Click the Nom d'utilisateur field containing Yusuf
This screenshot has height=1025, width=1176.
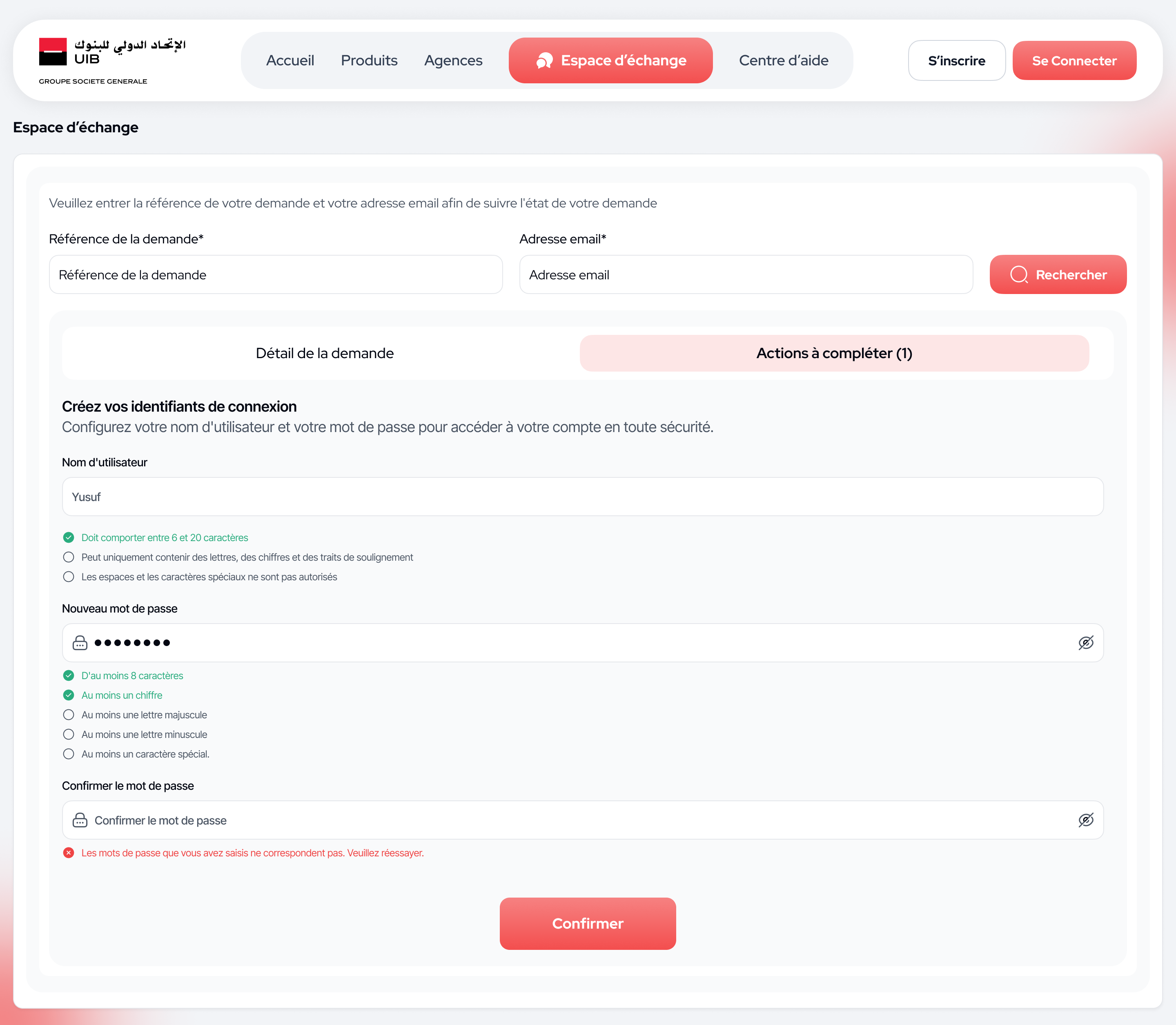(582, 497)
